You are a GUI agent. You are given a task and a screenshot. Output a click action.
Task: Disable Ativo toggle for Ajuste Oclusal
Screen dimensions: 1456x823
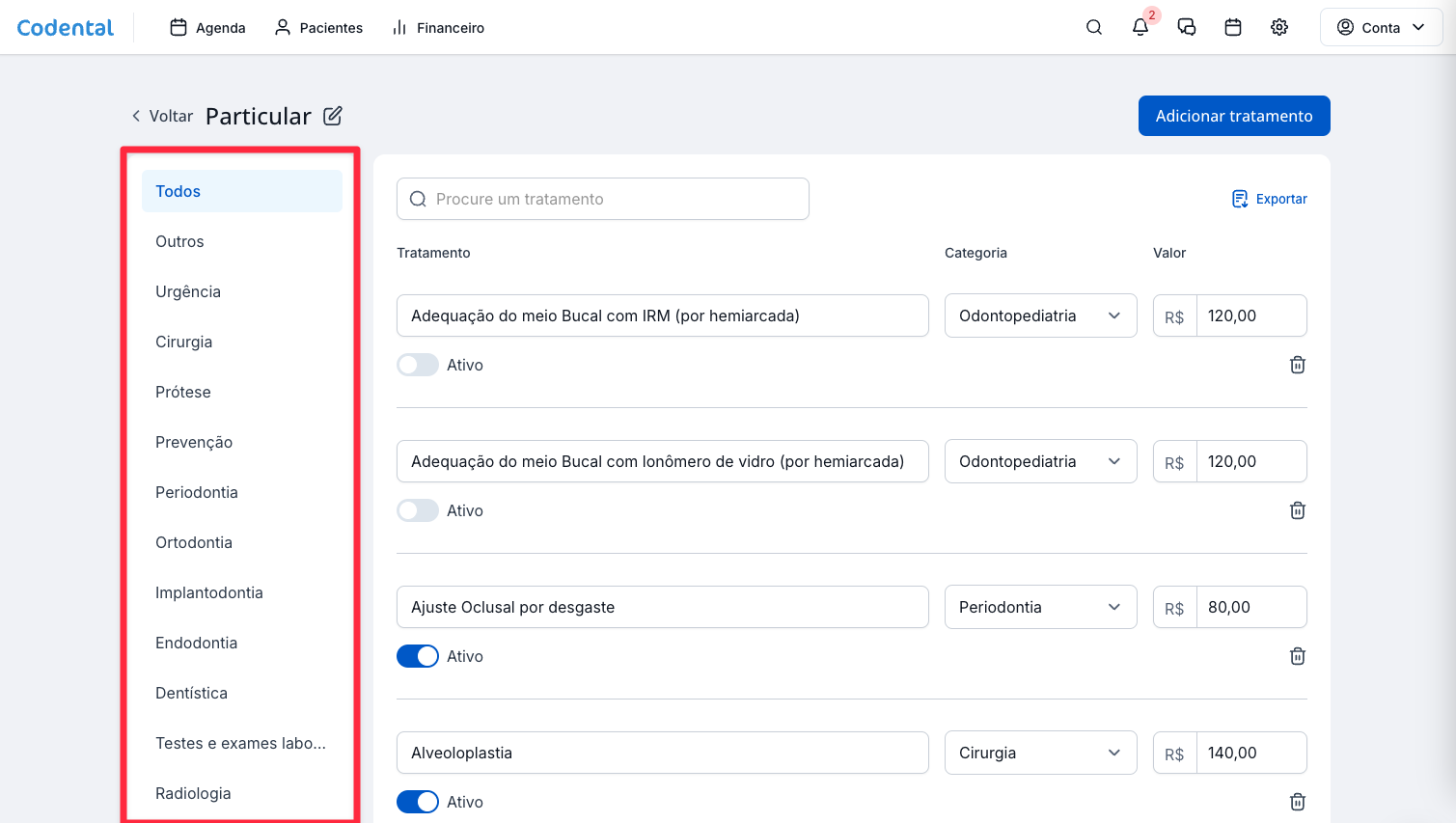pos(418,656)
